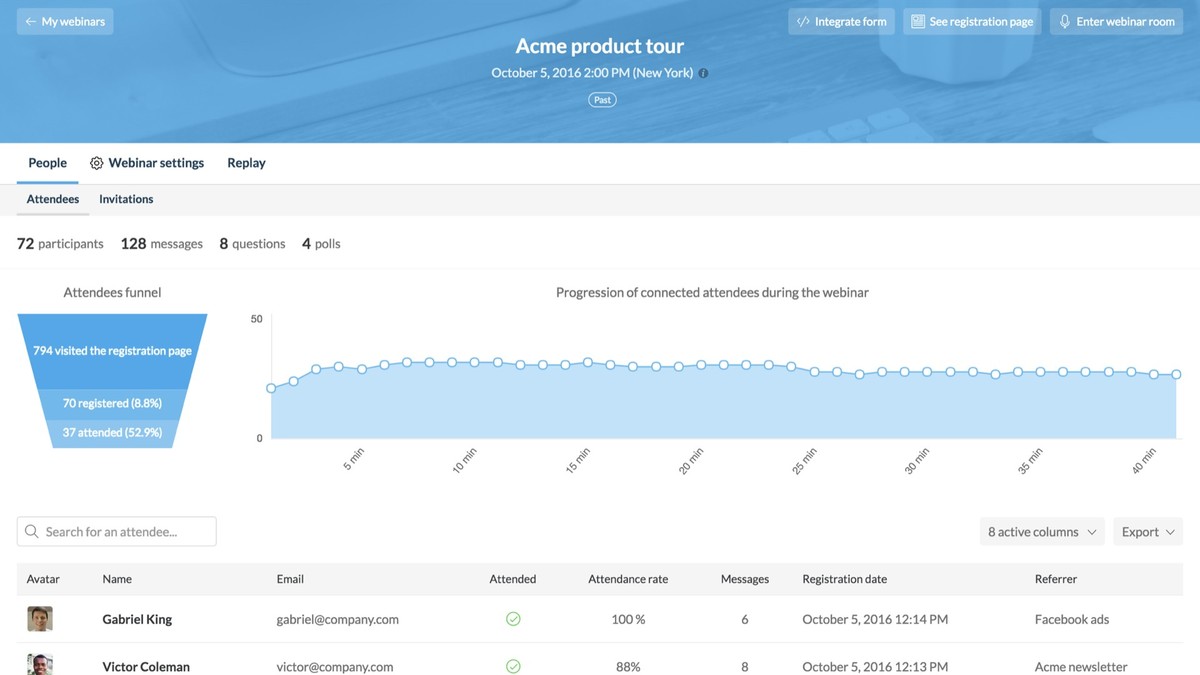Click the 70 registered funnel segment
This screenshot has height=675, width=1200.
coord(112,403)
